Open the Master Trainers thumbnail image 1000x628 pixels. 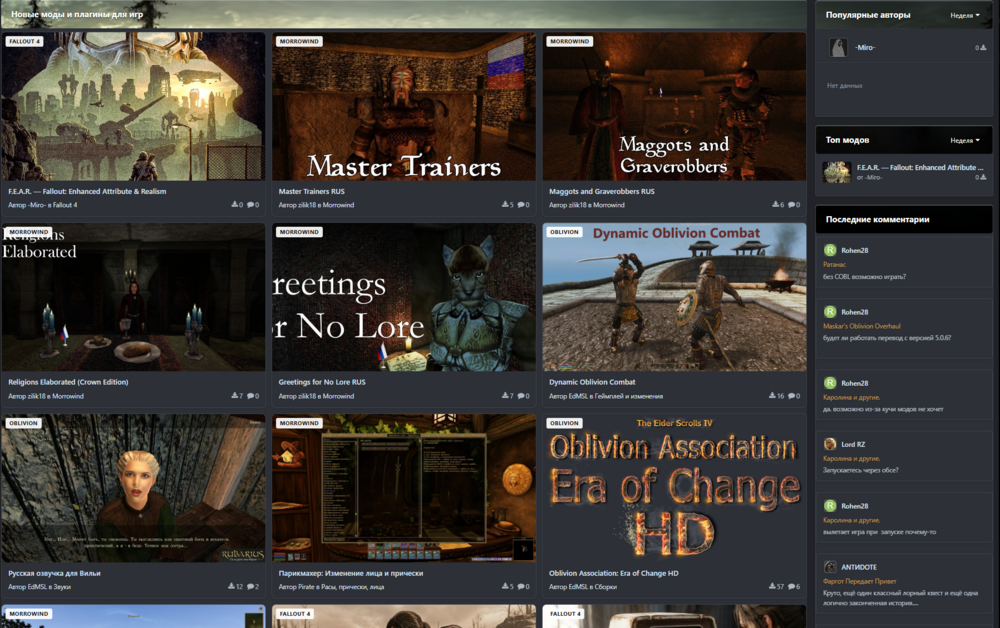point(404,106)
